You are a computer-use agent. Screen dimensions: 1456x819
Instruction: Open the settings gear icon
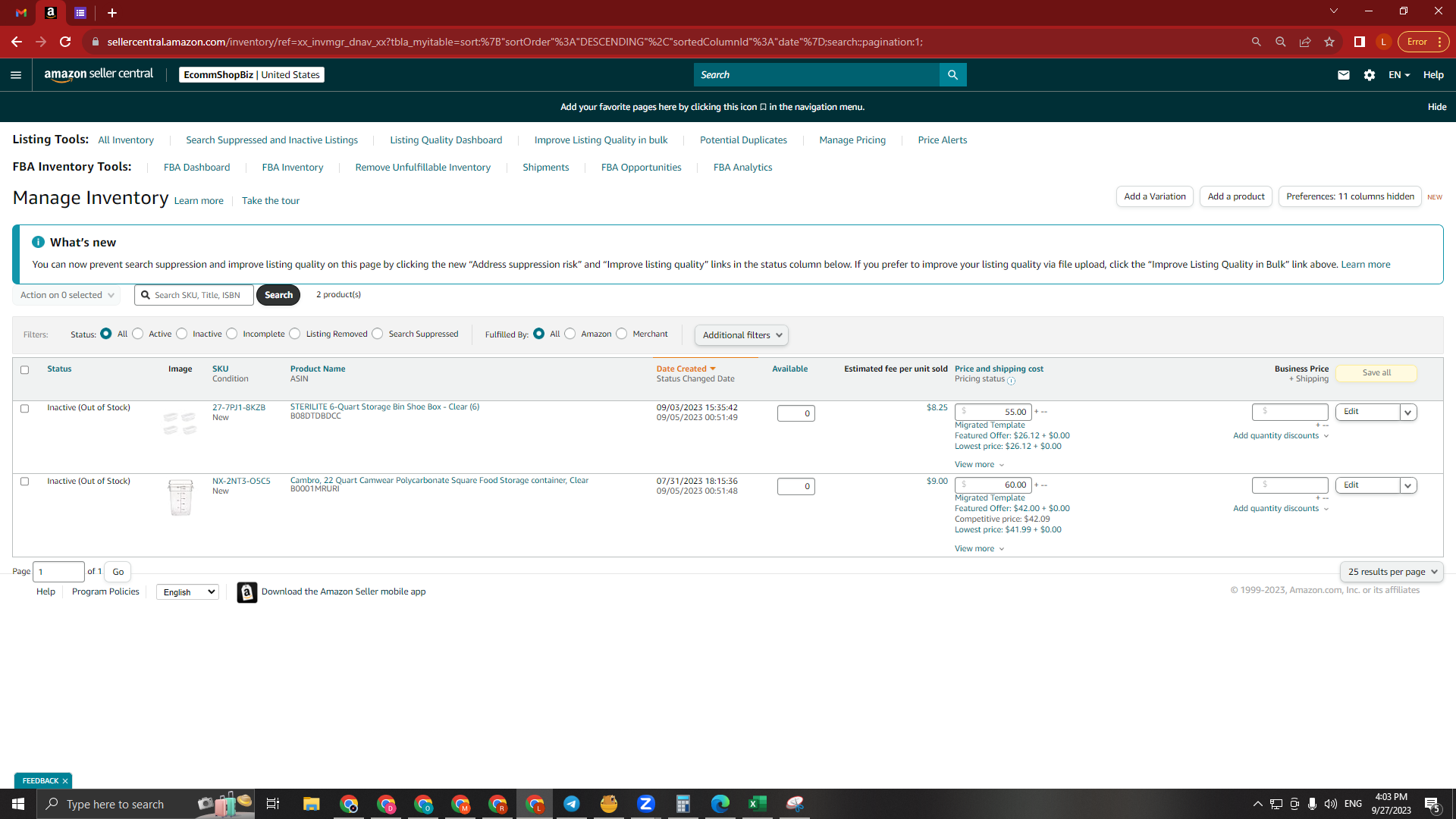click(1370, 75)
